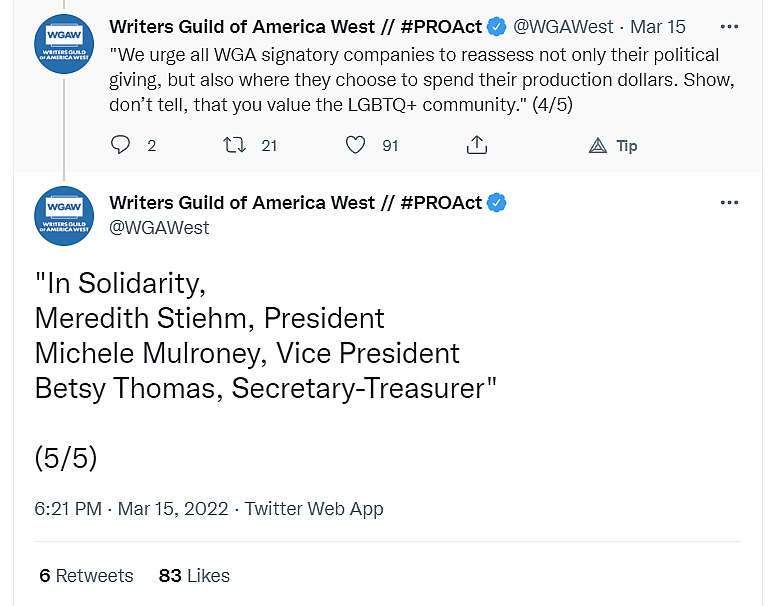Click the verified badge on the (5/5) tweet
The height and width of the screenshot is (606, 771).
497,203
